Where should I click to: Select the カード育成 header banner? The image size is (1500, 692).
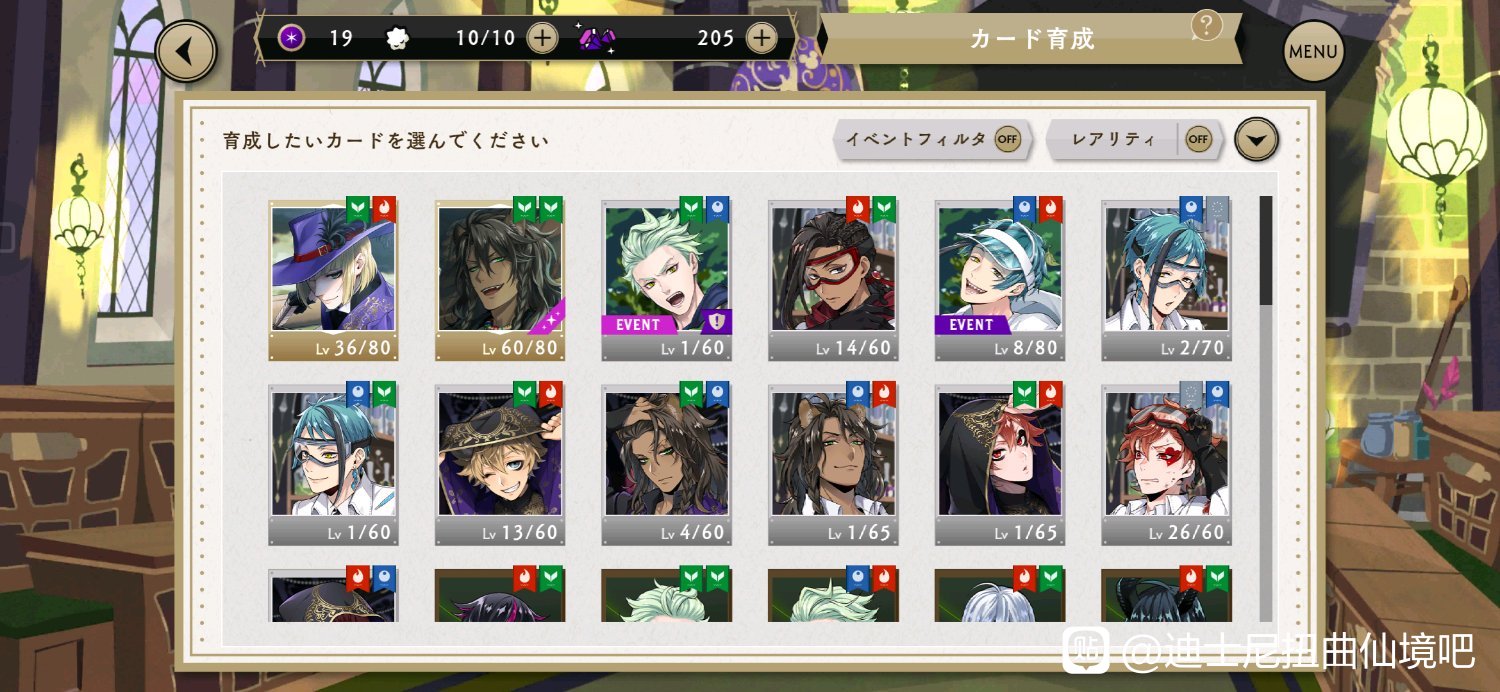pyautogui.click(x=1031, y=39)
